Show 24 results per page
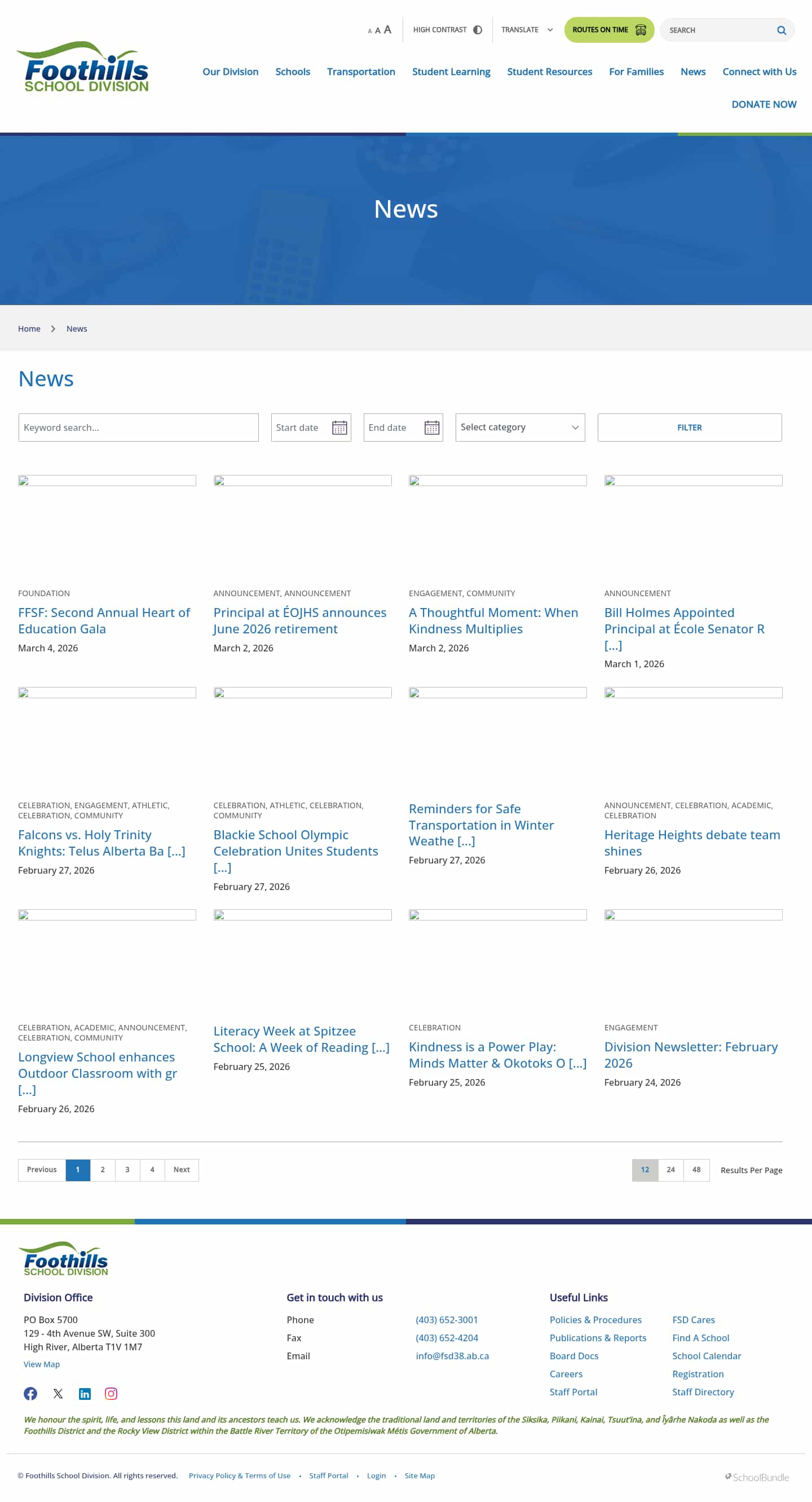Screen dimensions: 812x1502 pos(670,1170)
